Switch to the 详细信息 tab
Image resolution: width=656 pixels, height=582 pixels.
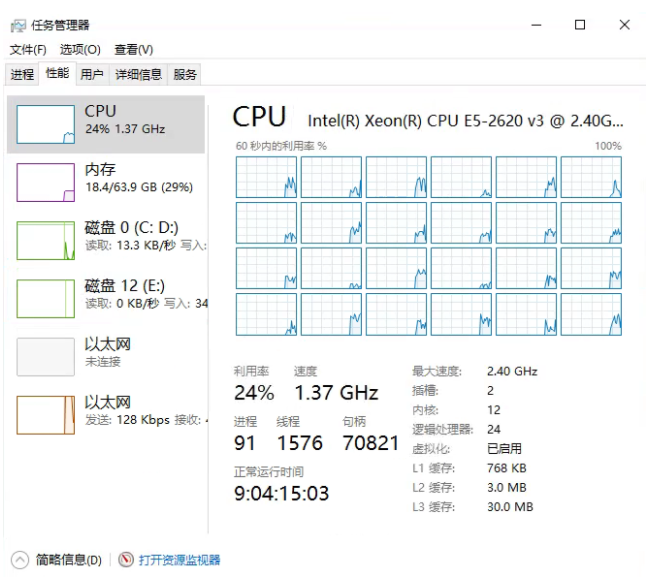pos(138,74)
